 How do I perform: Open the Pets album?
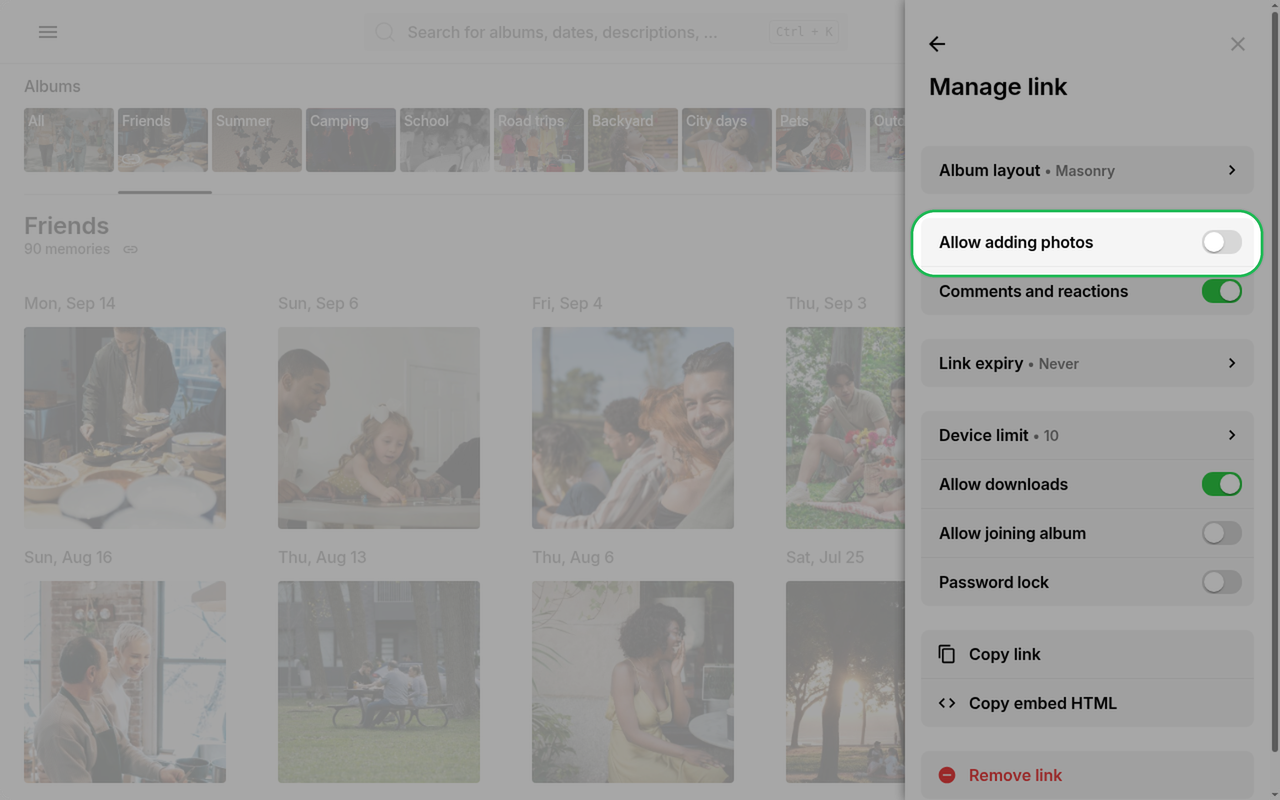(821, 140)
